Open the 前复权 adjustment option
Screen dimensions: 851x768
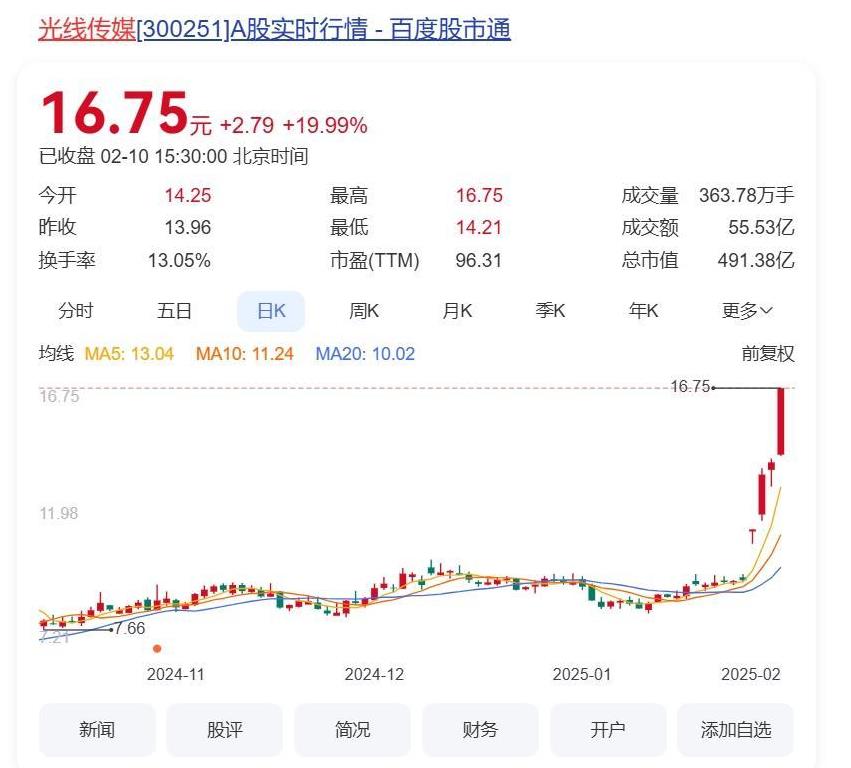767,354
